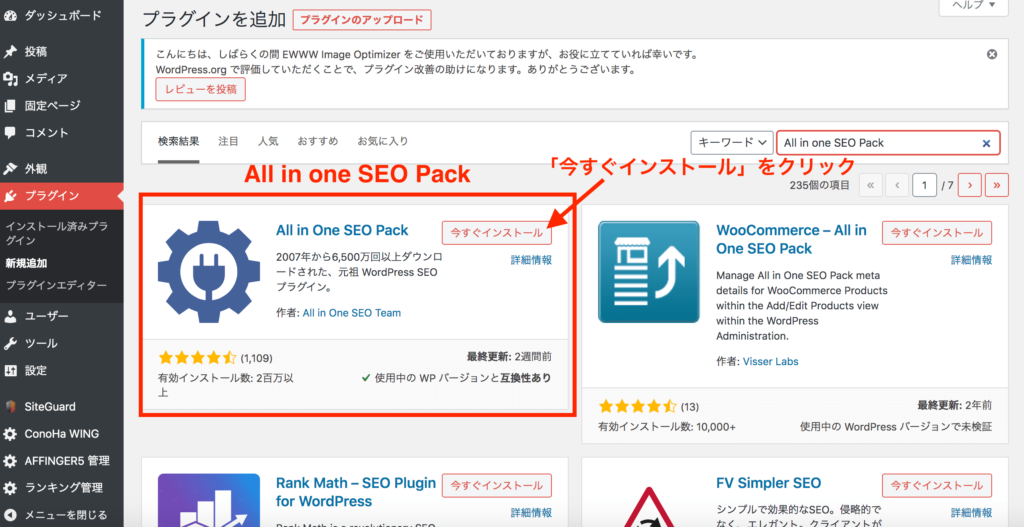Click the Dashboard gauge icon in sidebar
This screenshot has height=527, width=1024.
point(10,15)
